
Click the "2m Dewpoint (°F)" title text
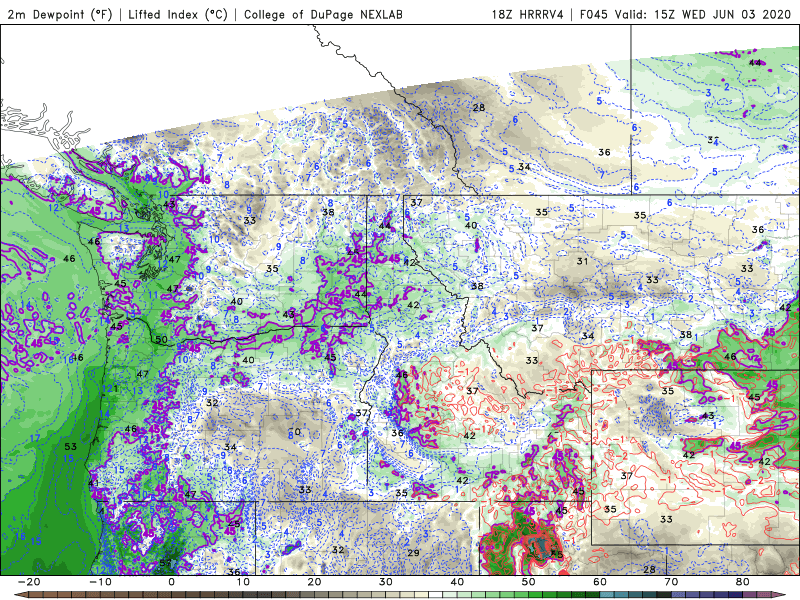pos(60,14)
